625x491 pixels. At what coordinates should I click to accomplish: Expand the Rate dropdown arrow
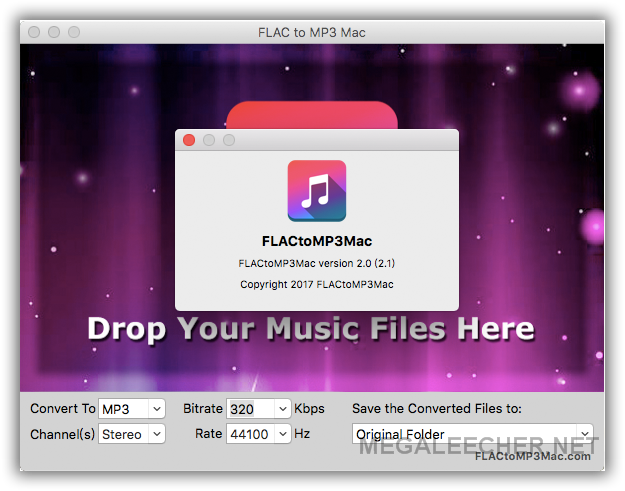(283, 434)
